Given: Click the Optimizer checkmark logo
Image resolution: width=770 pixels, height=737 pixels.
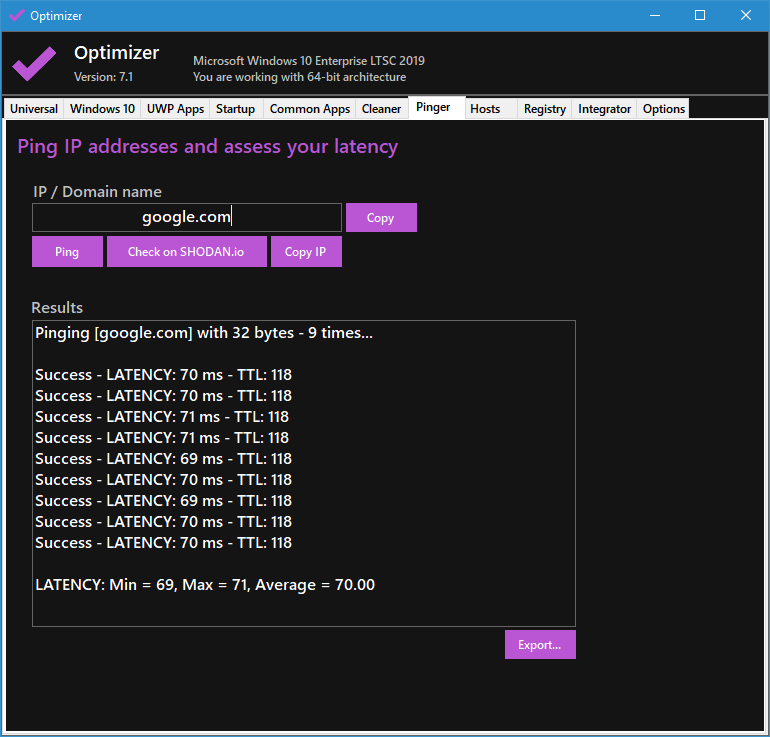Looking at the screenshot, I should point(34,63).
